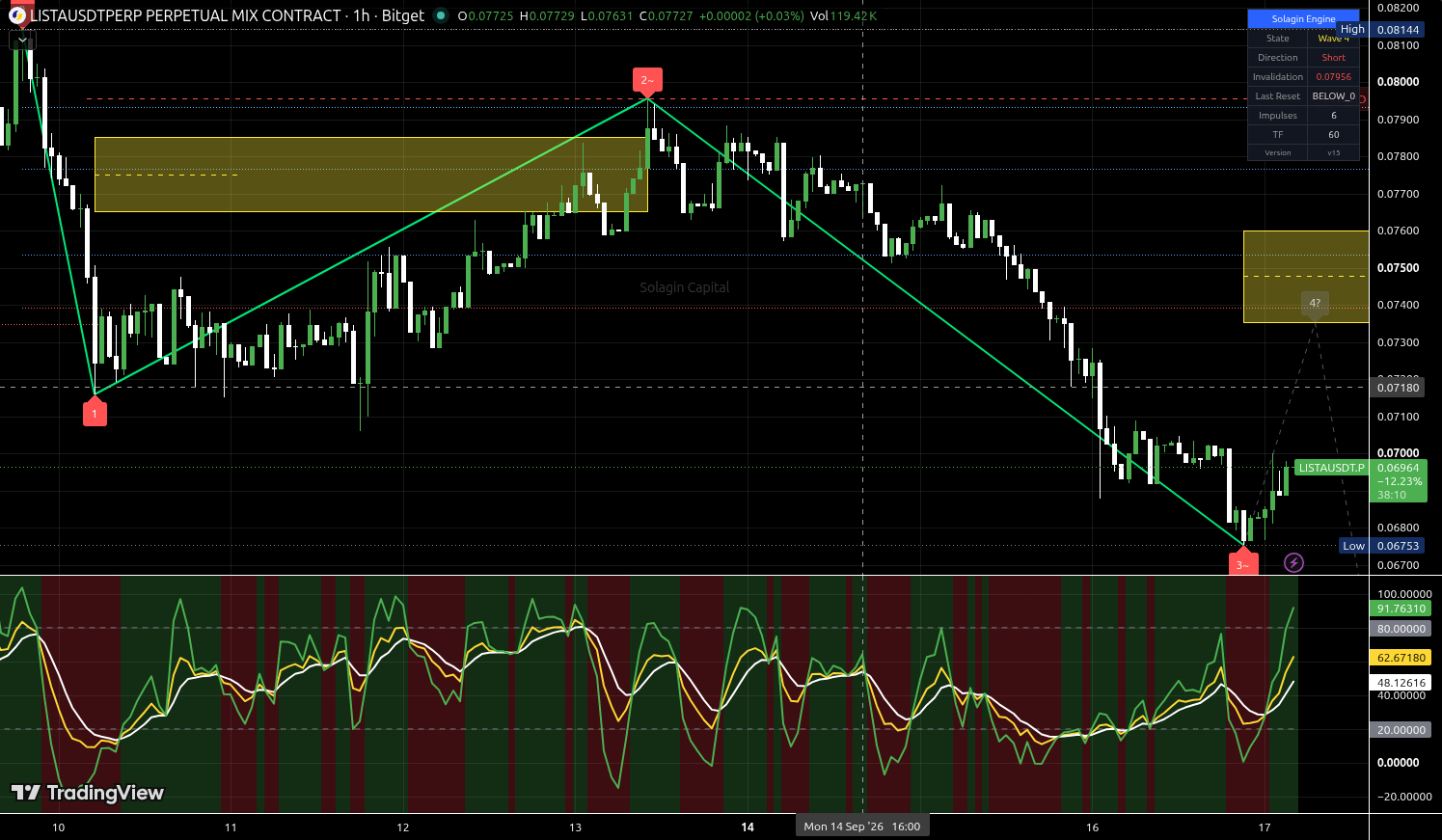
Task: Click the Solagin Engine table header
Action: coord(1303,18)
